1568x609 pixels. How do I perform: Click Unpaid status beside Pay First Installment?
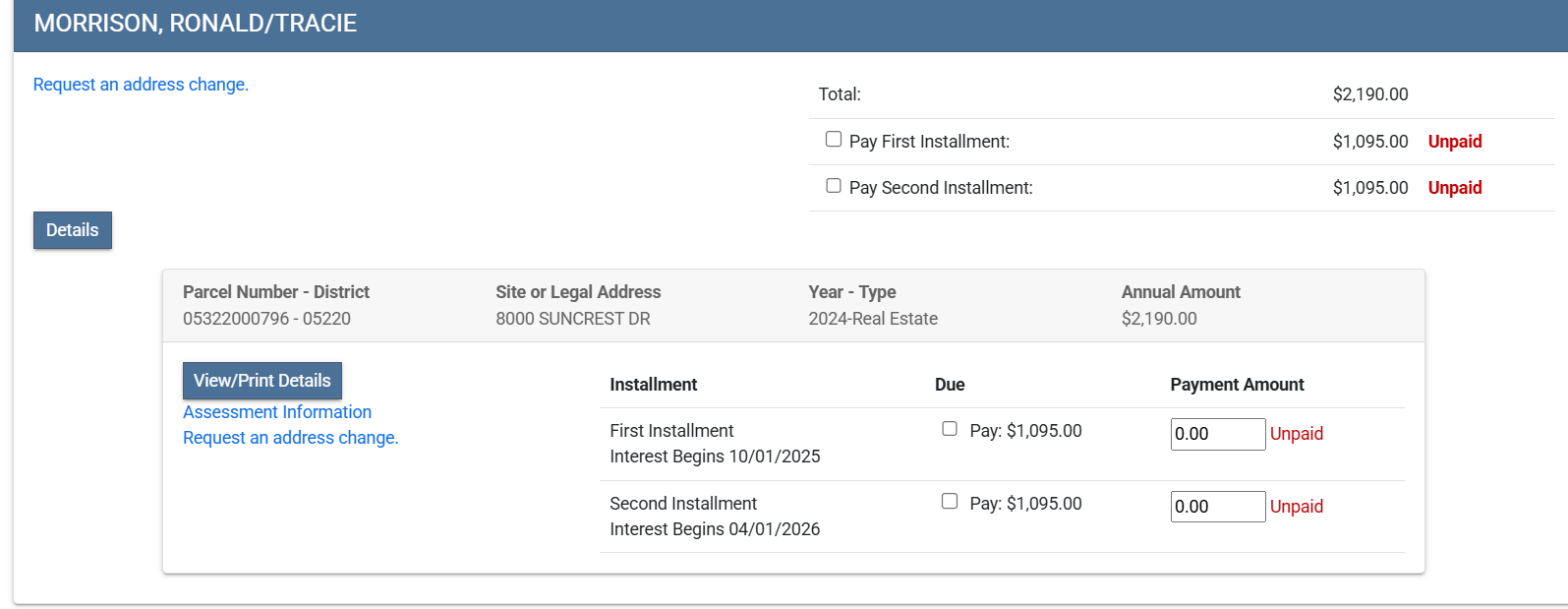[1454, 142]
